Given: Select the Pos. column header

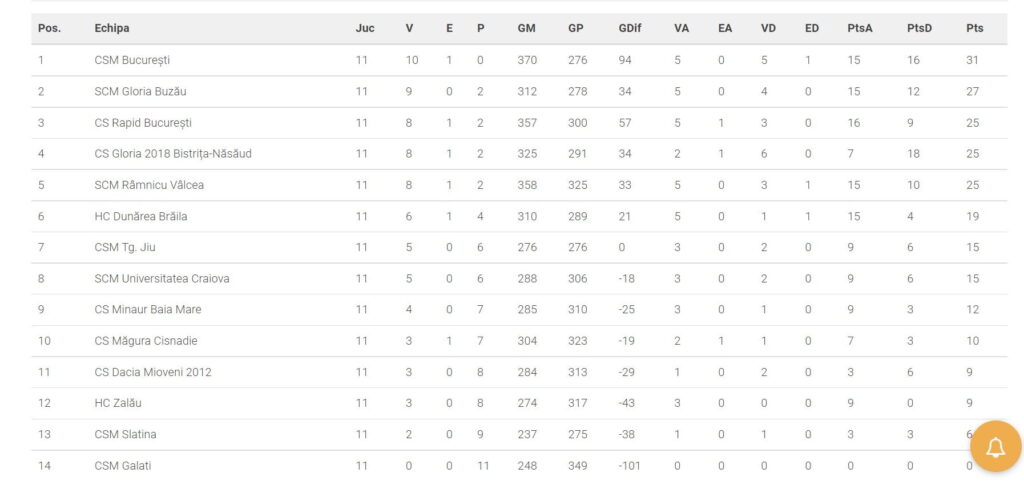Looking at the screenshot, I should tap(49, 29).
